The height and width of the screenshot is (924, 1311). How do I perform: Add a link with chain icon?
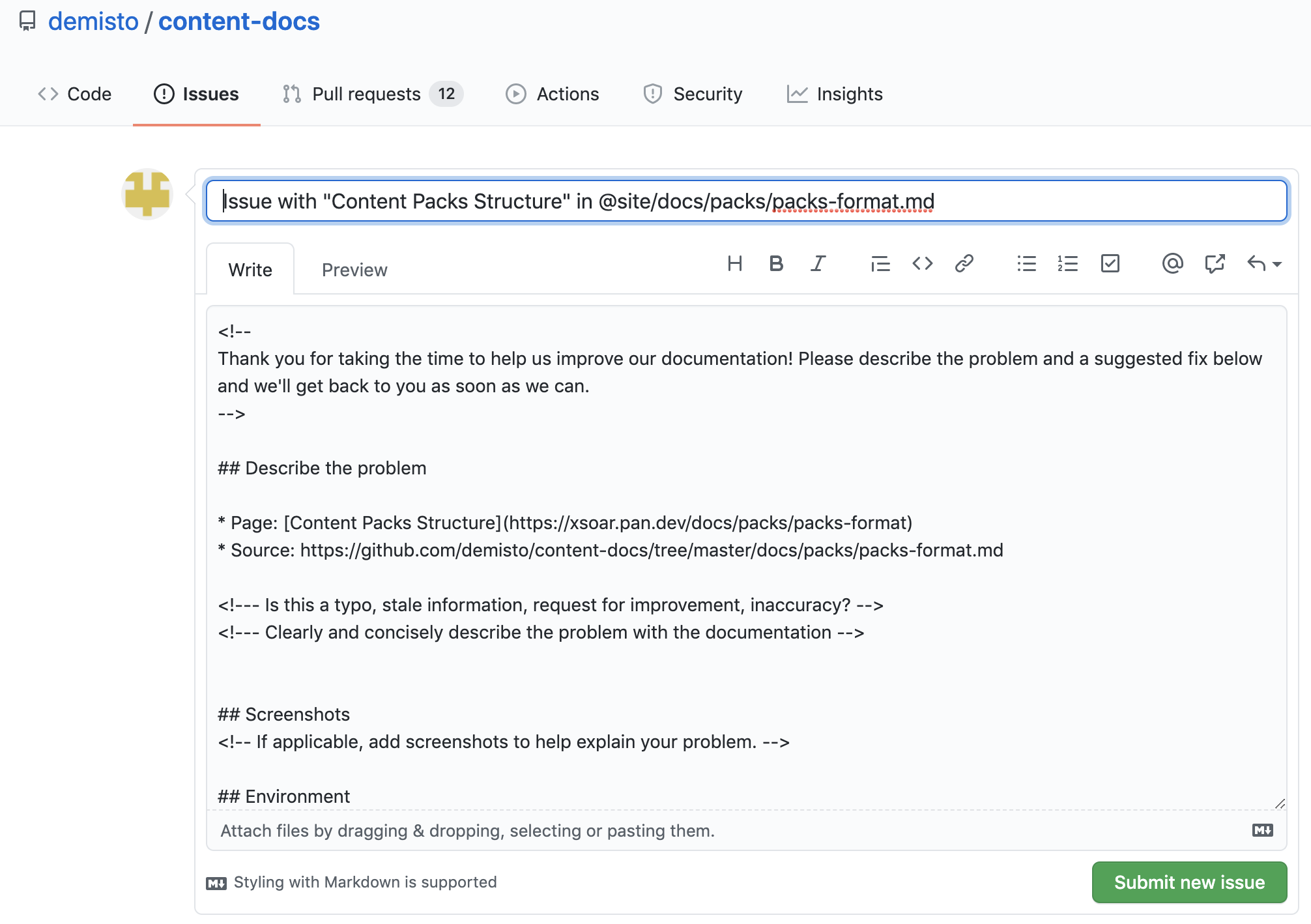964,263
